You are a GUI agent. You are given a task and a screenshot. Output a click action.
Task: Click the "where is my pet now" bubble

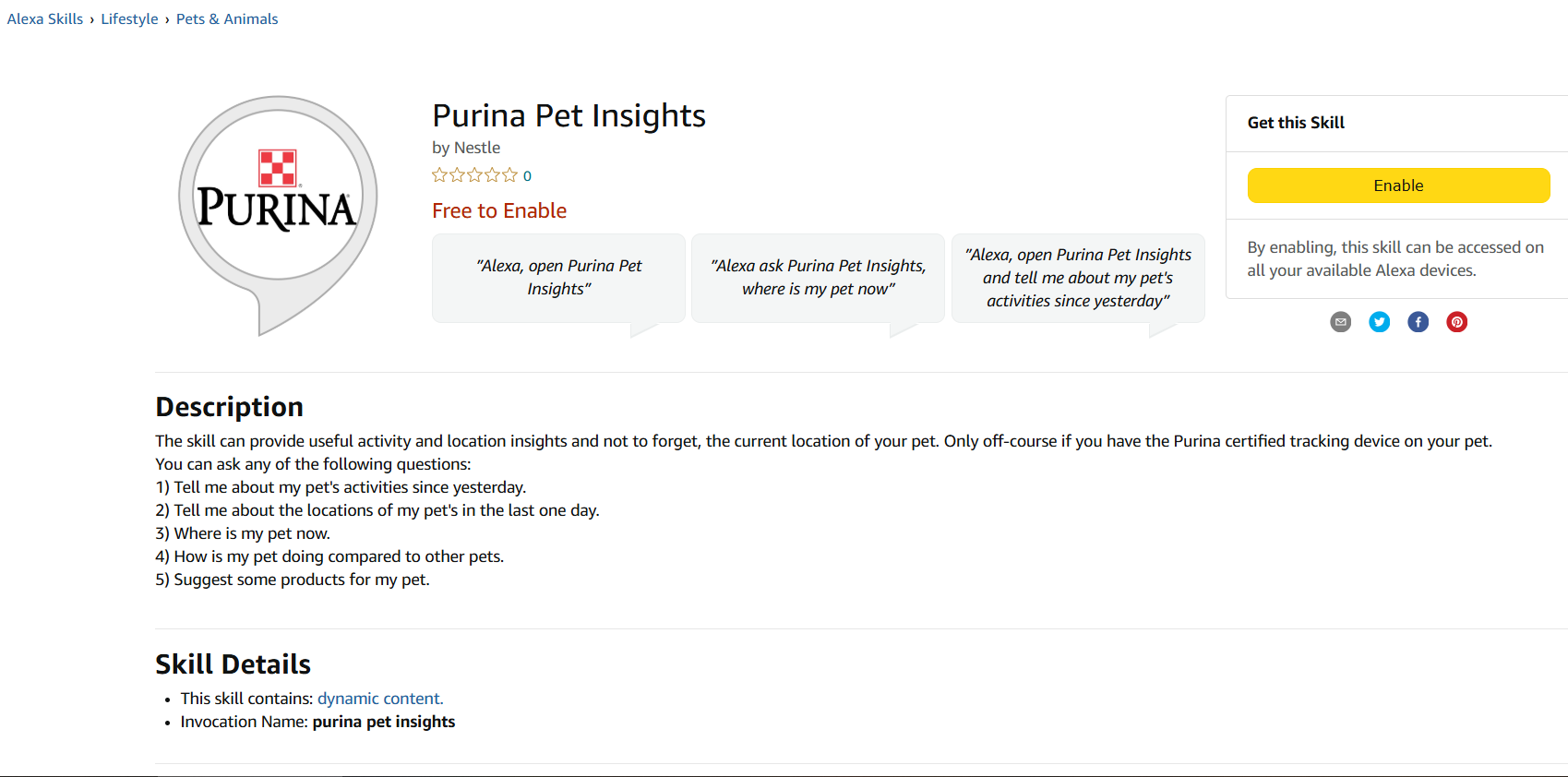pyautogui.click(x=818, y=277)
